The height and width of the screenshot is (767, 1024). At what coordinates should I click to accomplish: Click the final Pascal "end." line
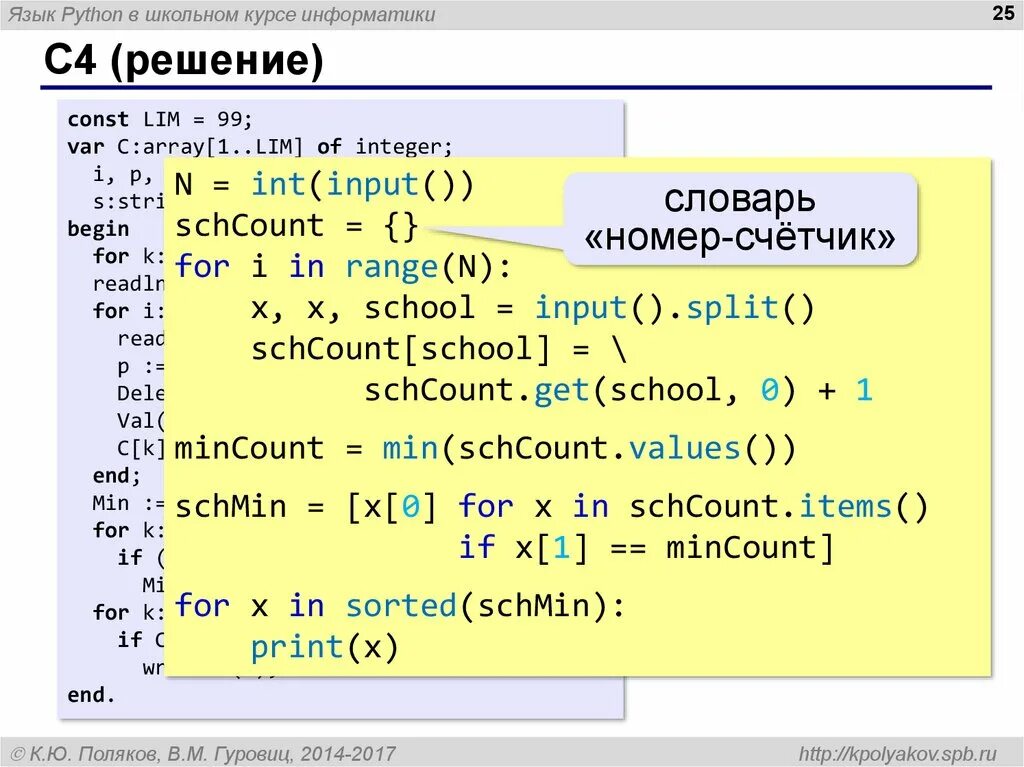(91, 694)
